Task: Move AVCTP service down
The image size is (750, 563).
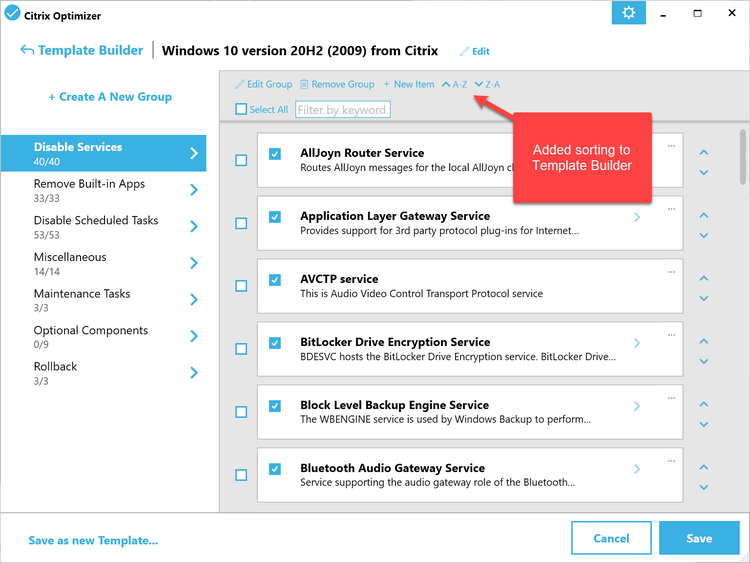Action: tap(704, 298)
